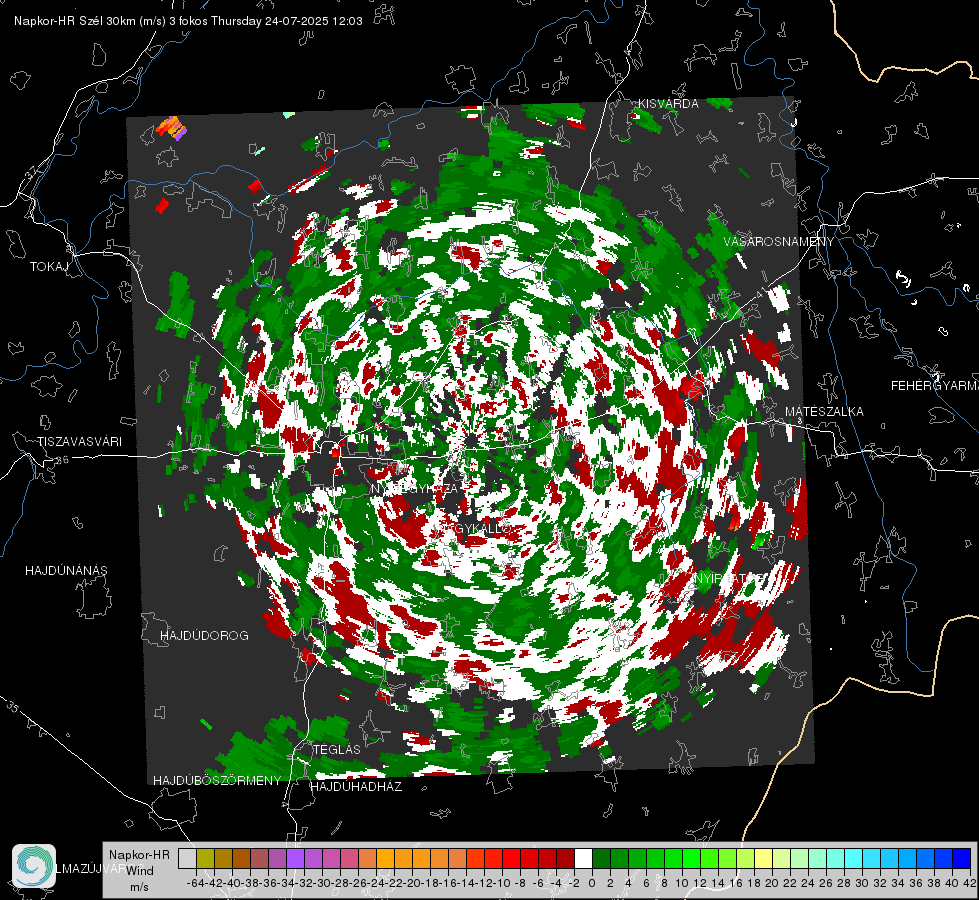Image resolution: width=979 pixels, height=900 pixels.
Task: Select the MÁTÉSZALKA label
Action: point(824,412)
